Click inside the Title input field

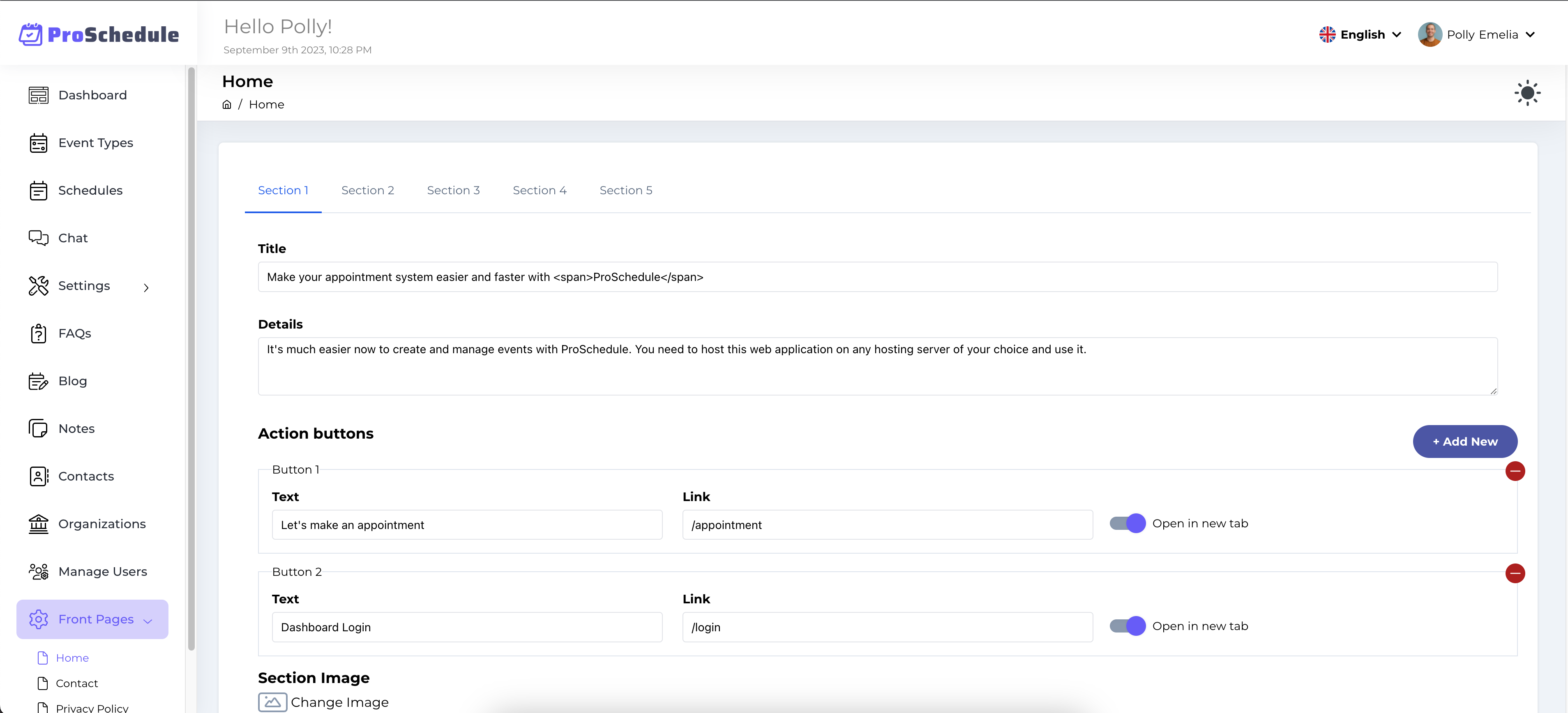click(731, 277)
